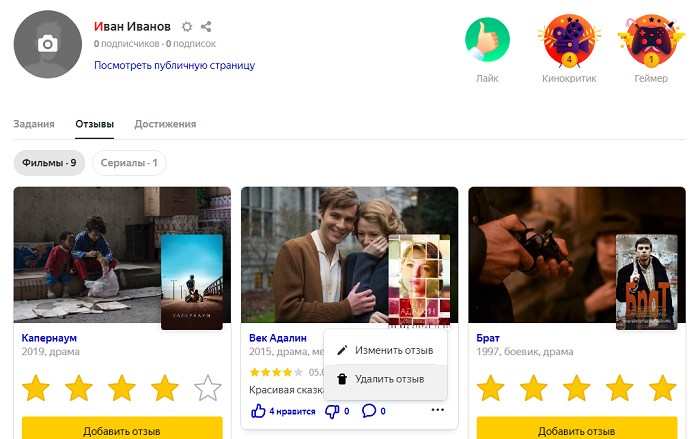Click the three-dots menu on Век Адалин
The height and width of the screenshot is (439, 700).
pos(438,410)
